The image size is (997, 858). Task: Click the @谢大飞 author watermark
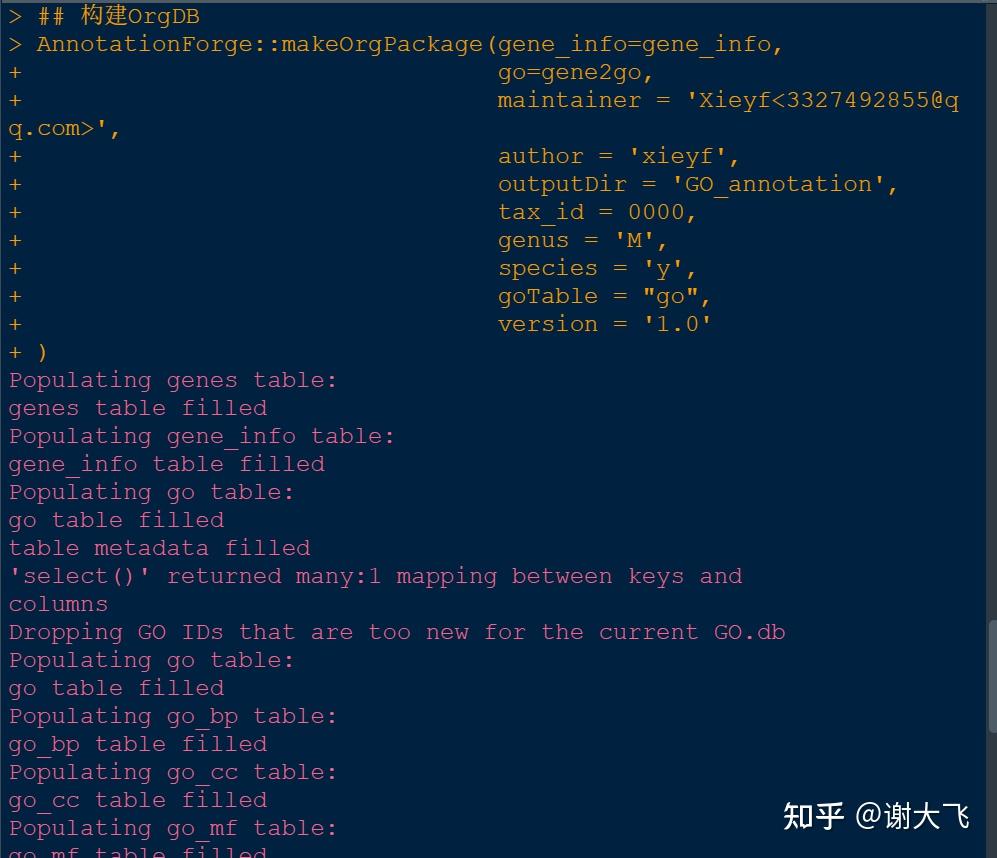[912, 815]
